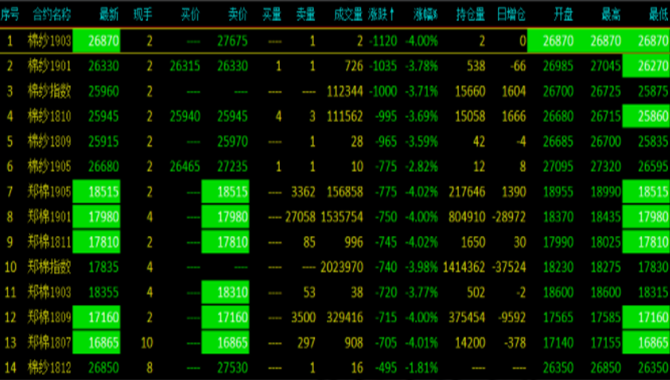This screenshot has height=380, width=670.
Task: Click the 现手 column header
Action: [x=143, y=15]
